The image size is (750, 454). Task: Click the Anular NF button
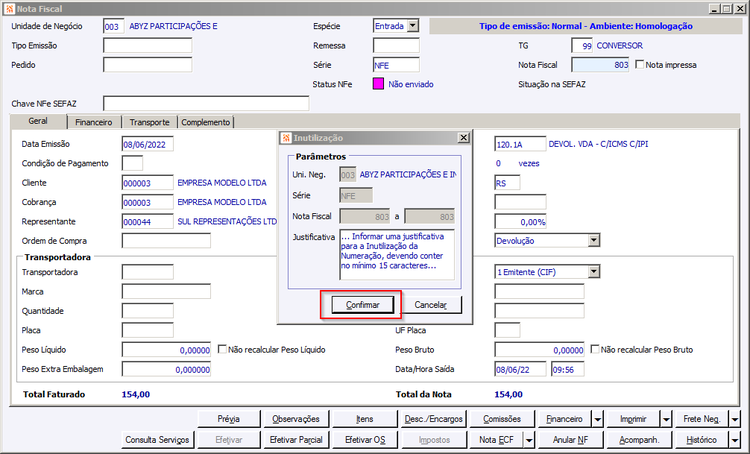570,440
